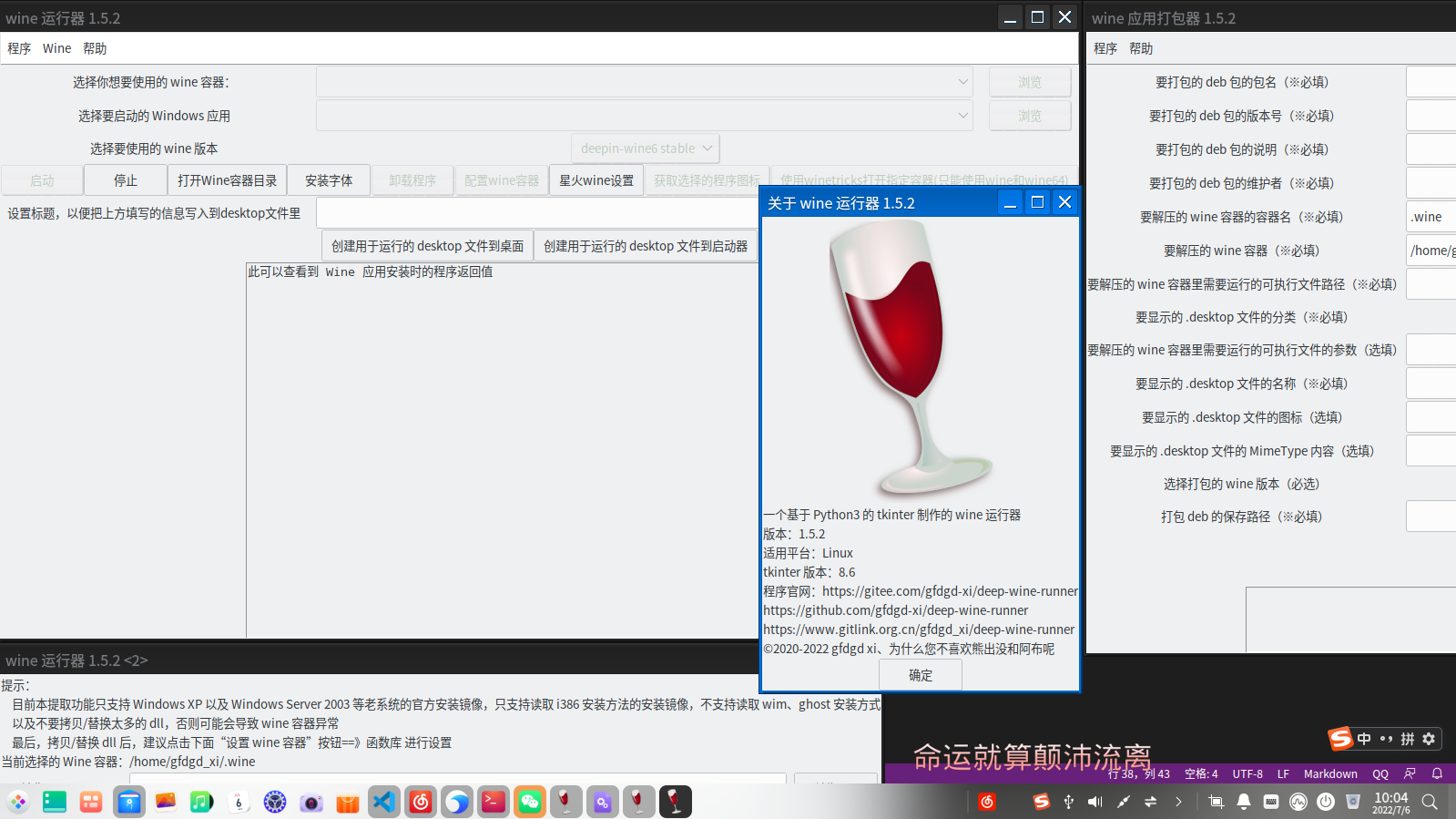Click the 安装字体 button
Image resolution: width=1456 pixels, height=819 pixels.
click(x=329, y=180)
